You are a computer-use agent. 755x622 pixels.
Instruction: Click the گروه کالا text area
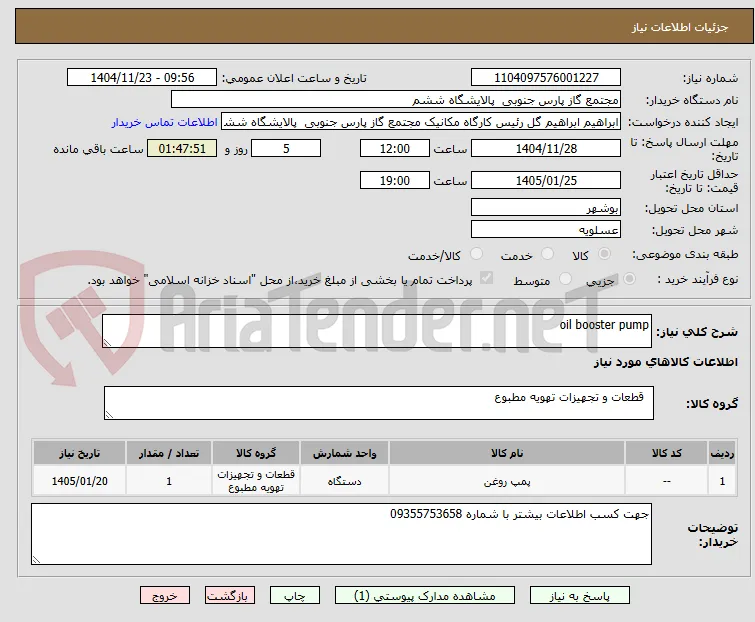tap(379, 402)
